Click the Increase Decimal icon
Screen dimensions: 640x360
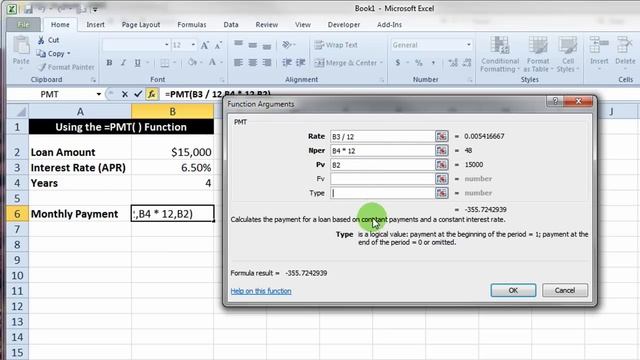(453, 63)
